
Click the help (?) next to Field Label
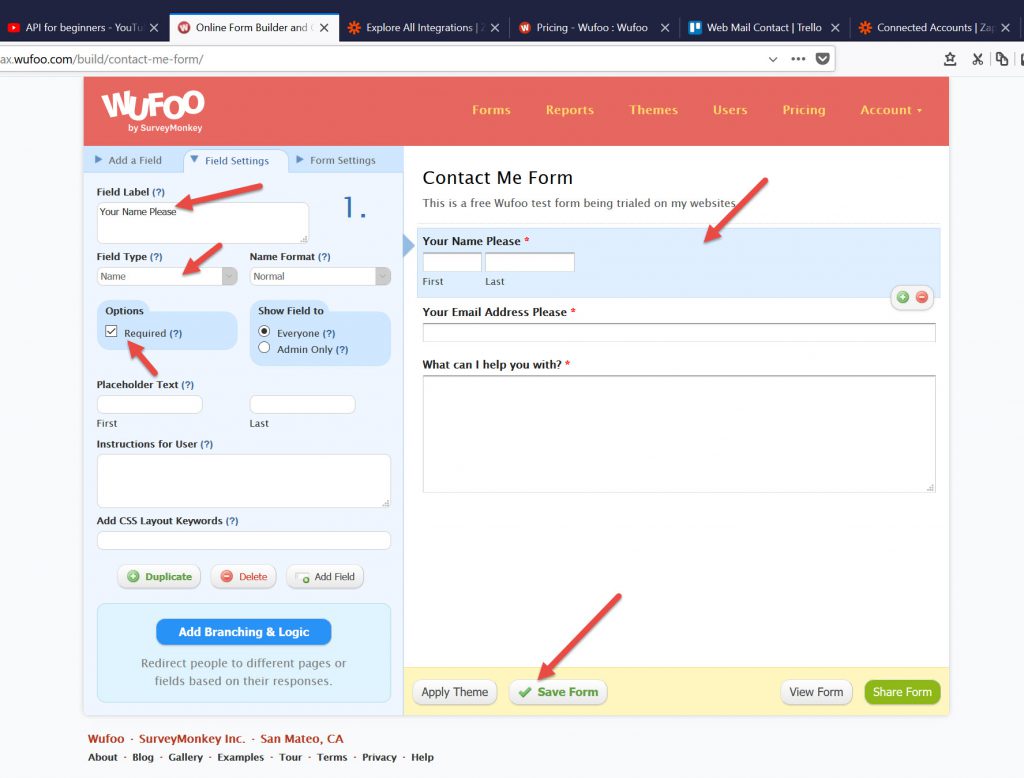[x=159, y=192]
